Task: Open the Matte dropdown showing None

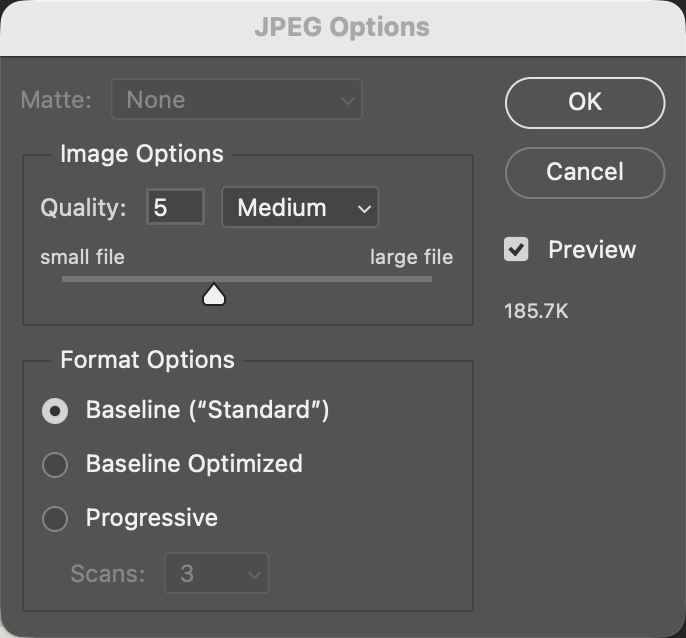Action: click(237, 99)
